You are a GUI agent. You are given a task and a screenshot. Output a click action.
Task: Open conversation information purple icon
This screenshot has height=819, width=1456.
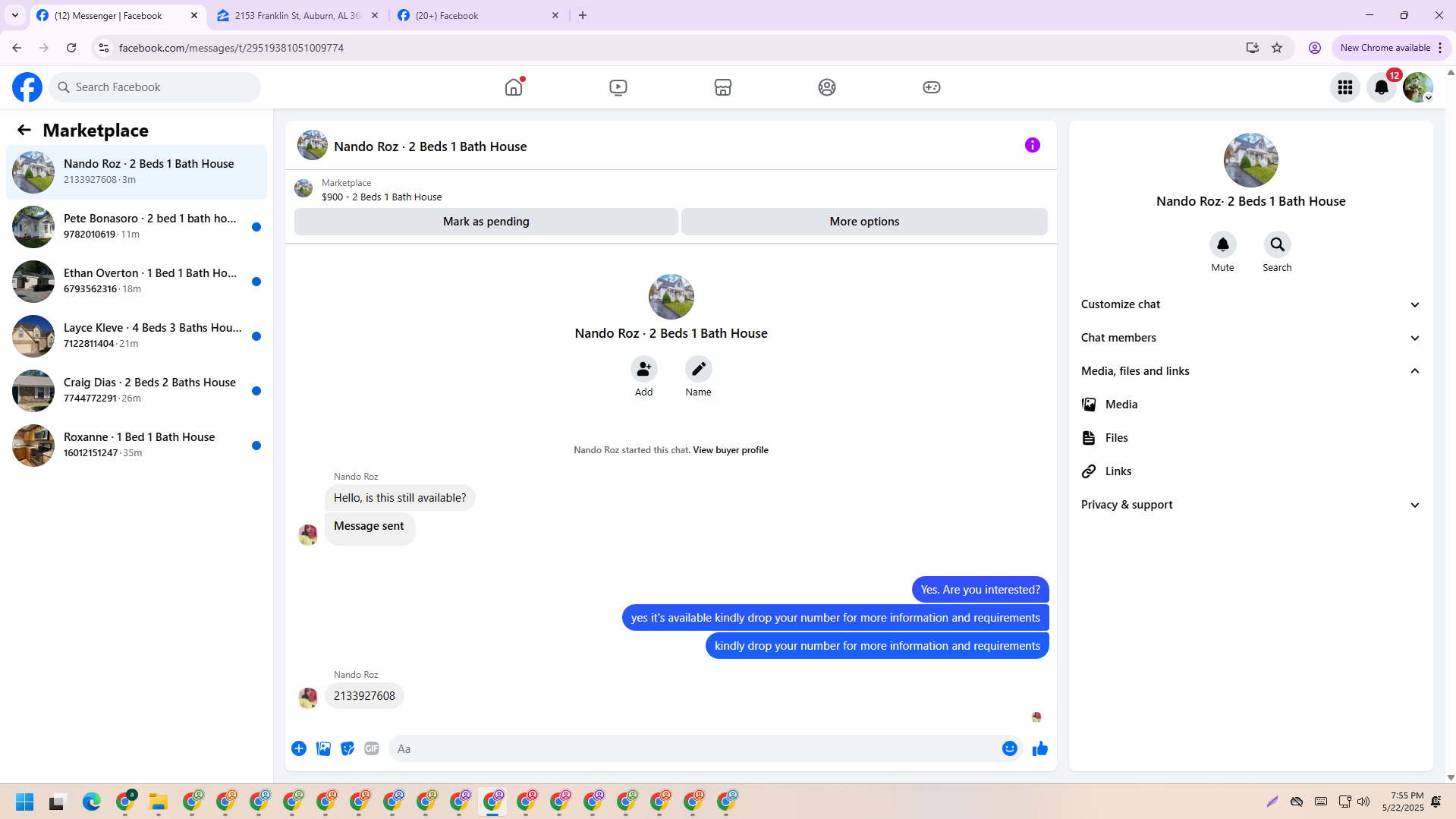tap(1033, 145)
